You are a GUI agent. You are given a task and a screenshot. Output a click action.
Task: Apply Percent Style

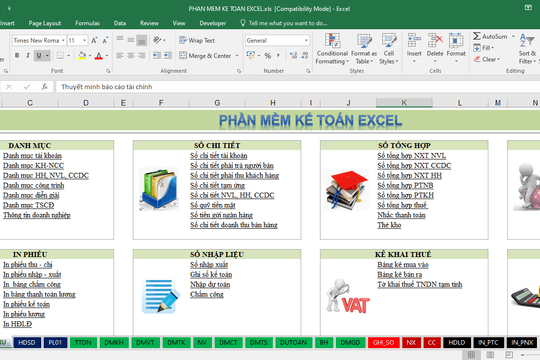[x=268, y=55]
